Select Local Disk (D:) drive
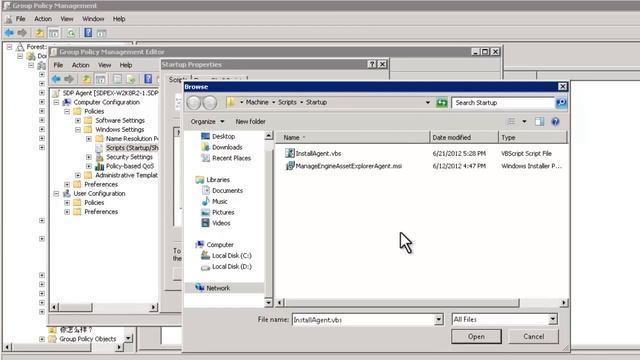Screen dimensions: 640x360 [226, 267]
